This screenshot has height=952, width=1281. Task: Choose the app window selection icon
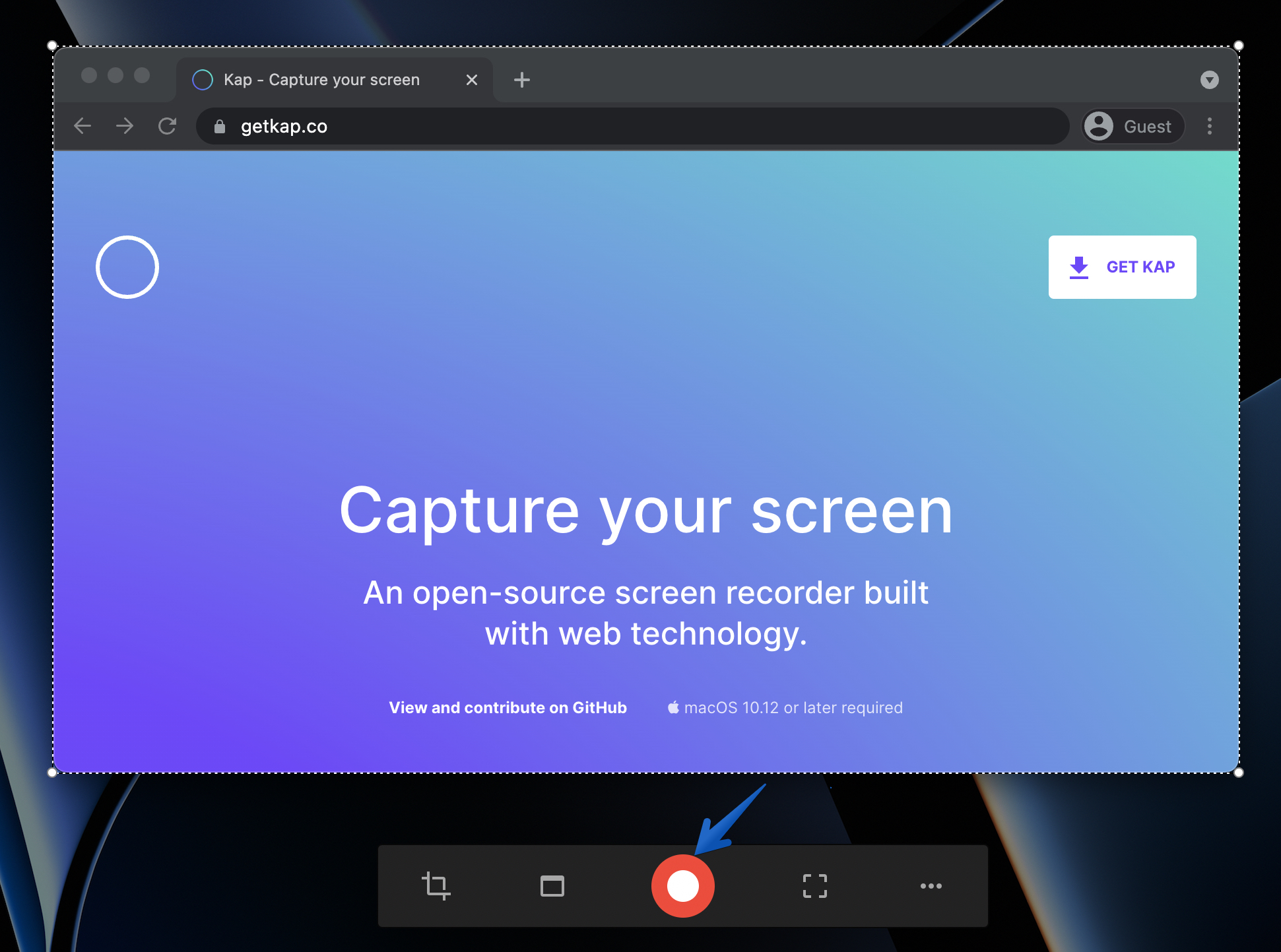tap(552, 885)
